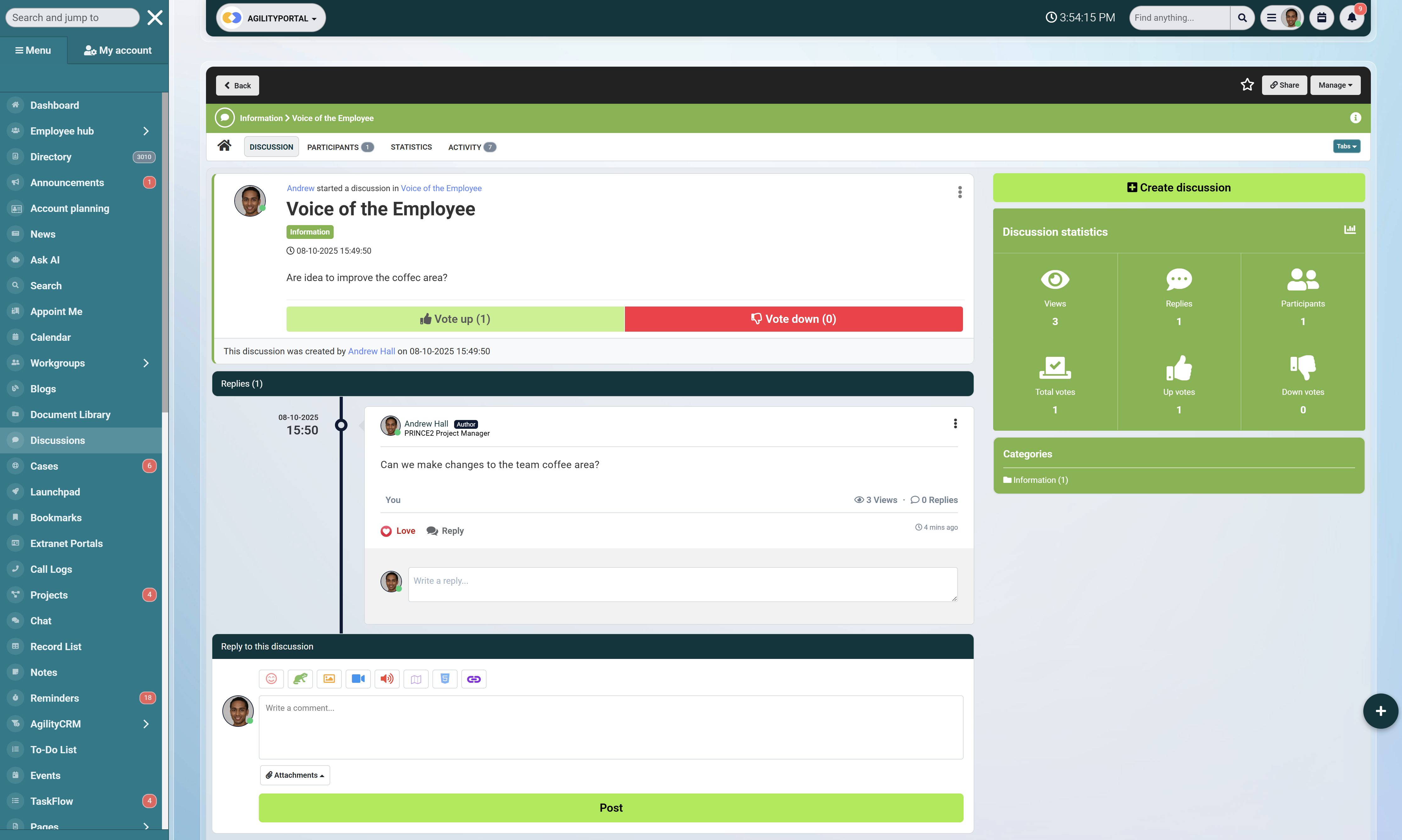This screenshot has width=1402, height=840.
Task: Click the video camera icon in the comment toolbar
Action: (358, 679)
